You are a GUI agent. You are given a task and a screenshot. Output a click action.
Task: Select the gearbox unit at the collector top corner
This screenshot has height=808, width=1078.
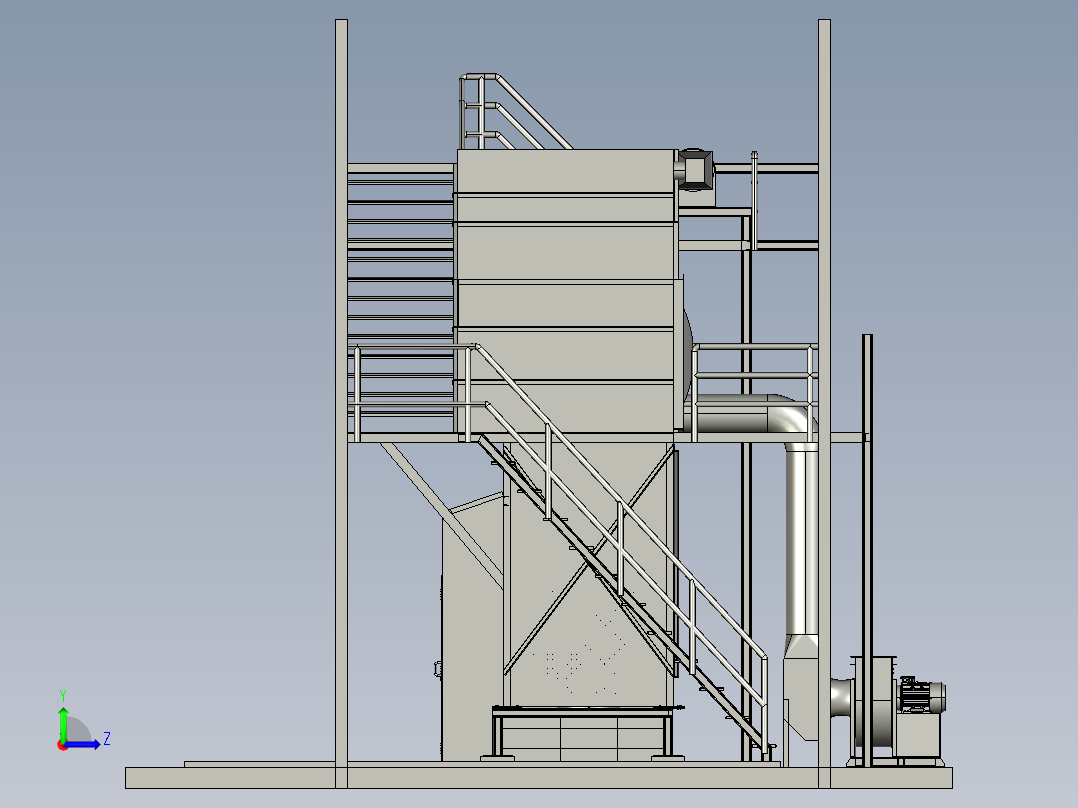[695, 170]
